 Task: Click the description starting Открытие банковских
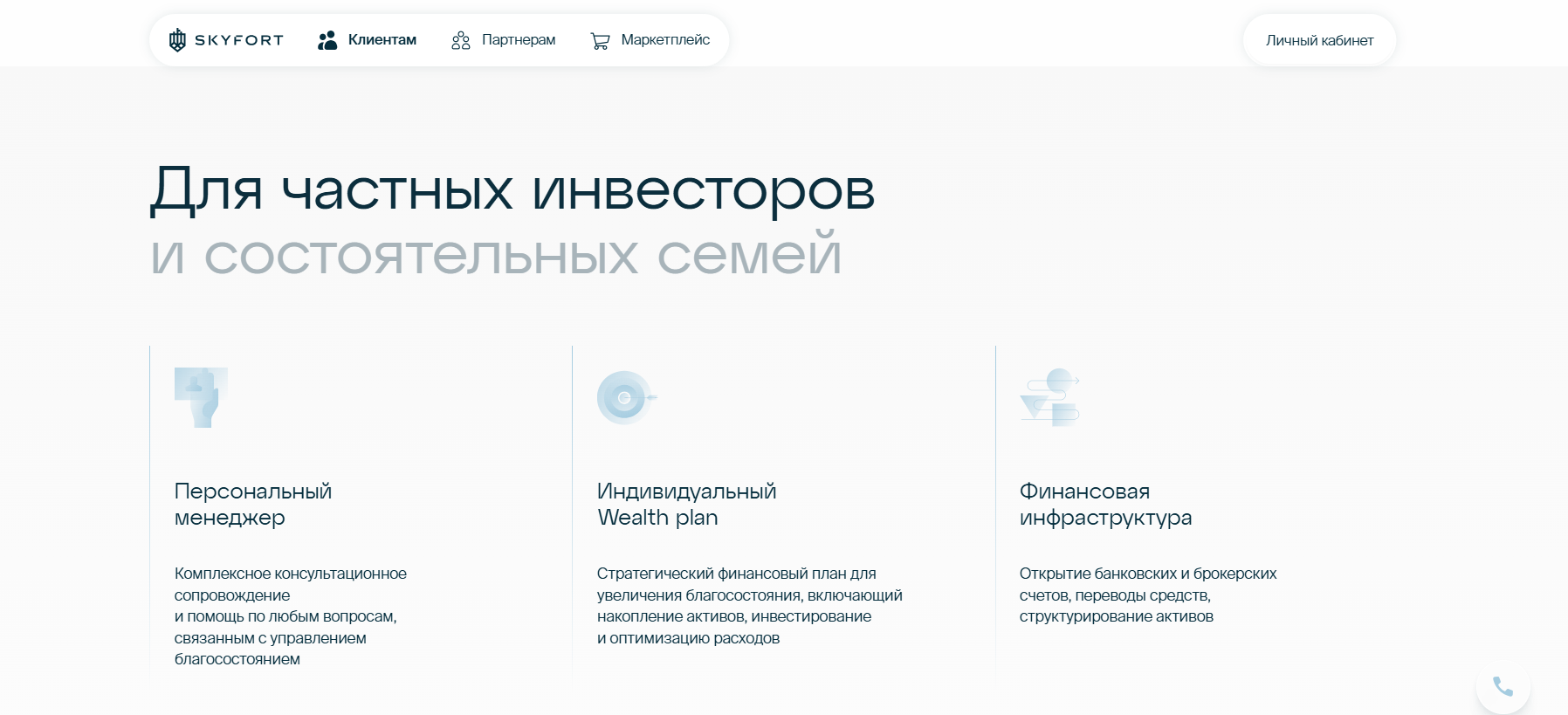[1148, 595]
